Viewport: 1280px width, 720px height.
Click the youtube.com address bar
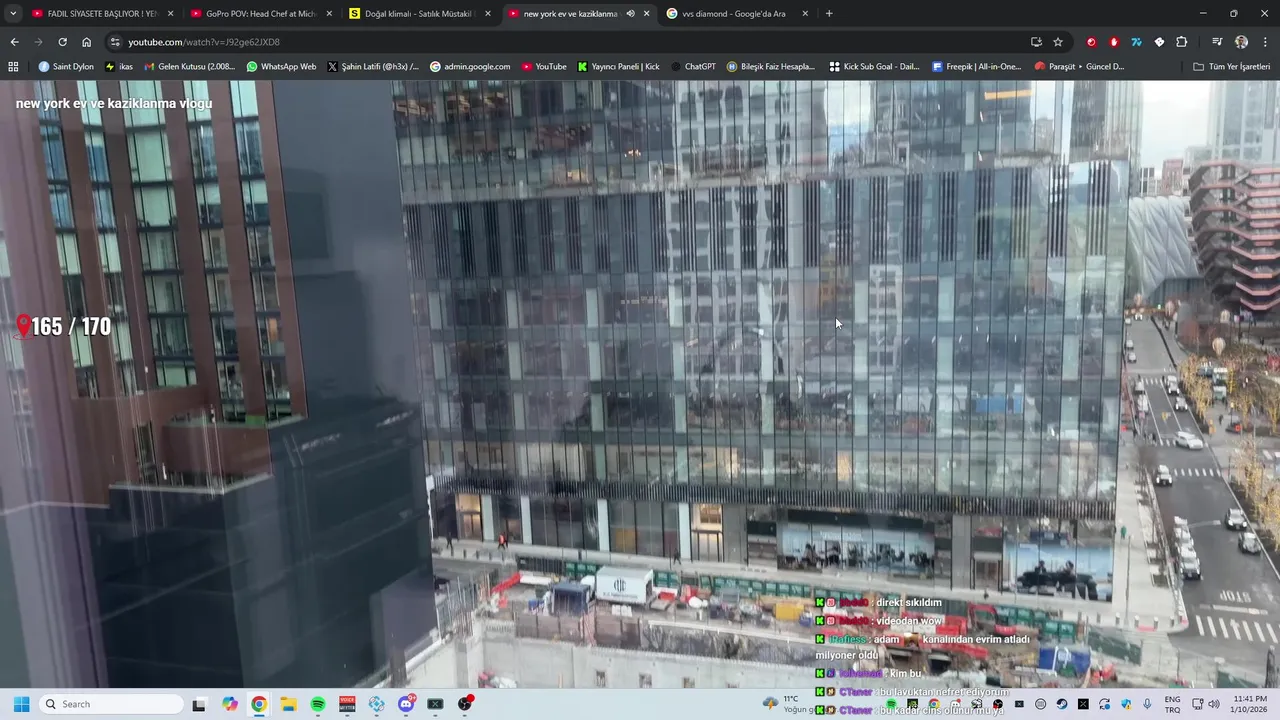pos(570,42)
